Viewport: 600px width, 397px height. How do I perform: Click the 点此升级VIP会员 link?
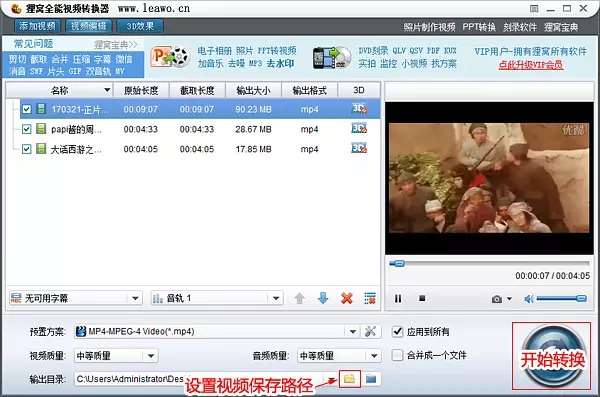click(530, 65)
